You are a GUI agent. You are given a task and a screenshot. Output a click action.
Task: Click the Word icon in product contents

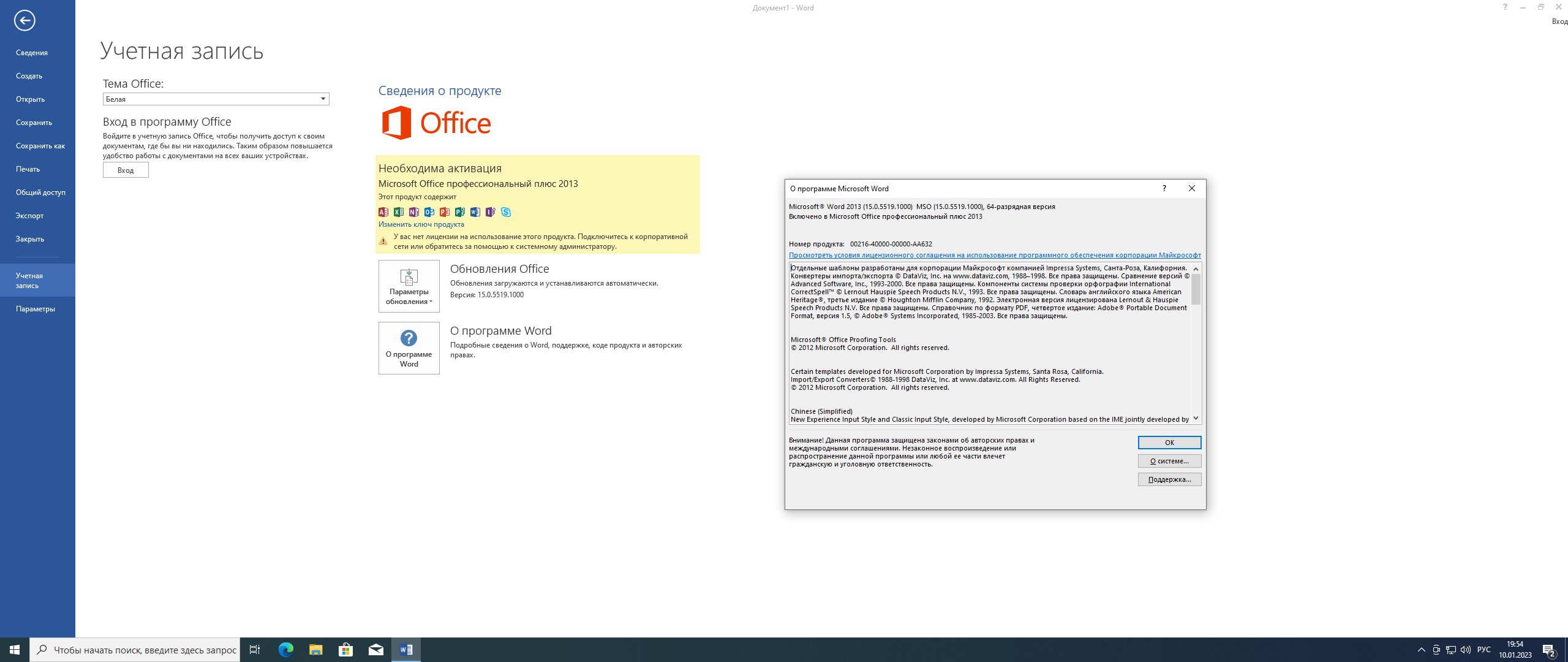[475, 212]
